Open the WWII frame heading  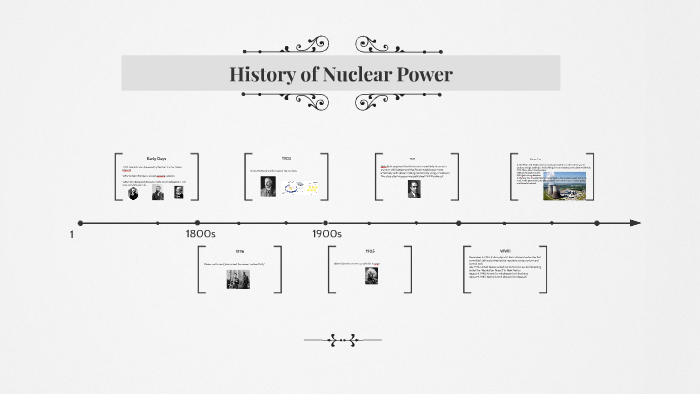click(505, 251)
